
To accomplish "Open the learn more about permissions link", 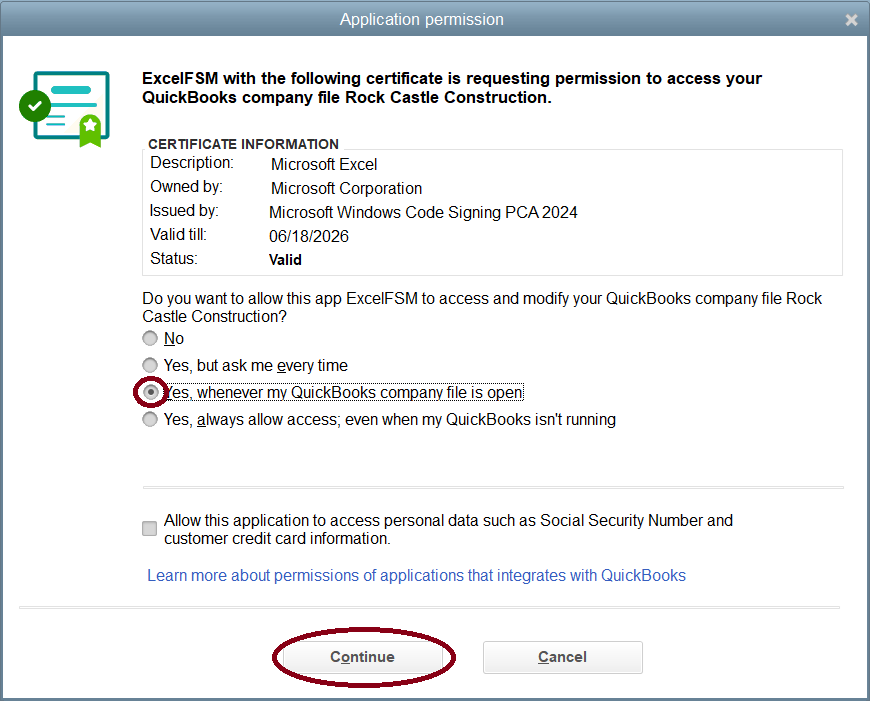I will click(x=416, y=576).
